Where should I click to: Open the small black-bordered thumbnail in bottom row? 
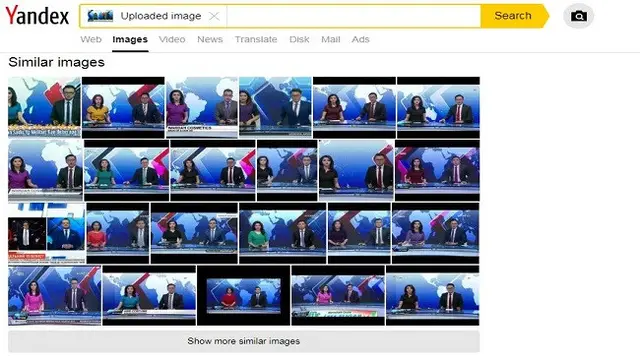[x=244, y=296]
